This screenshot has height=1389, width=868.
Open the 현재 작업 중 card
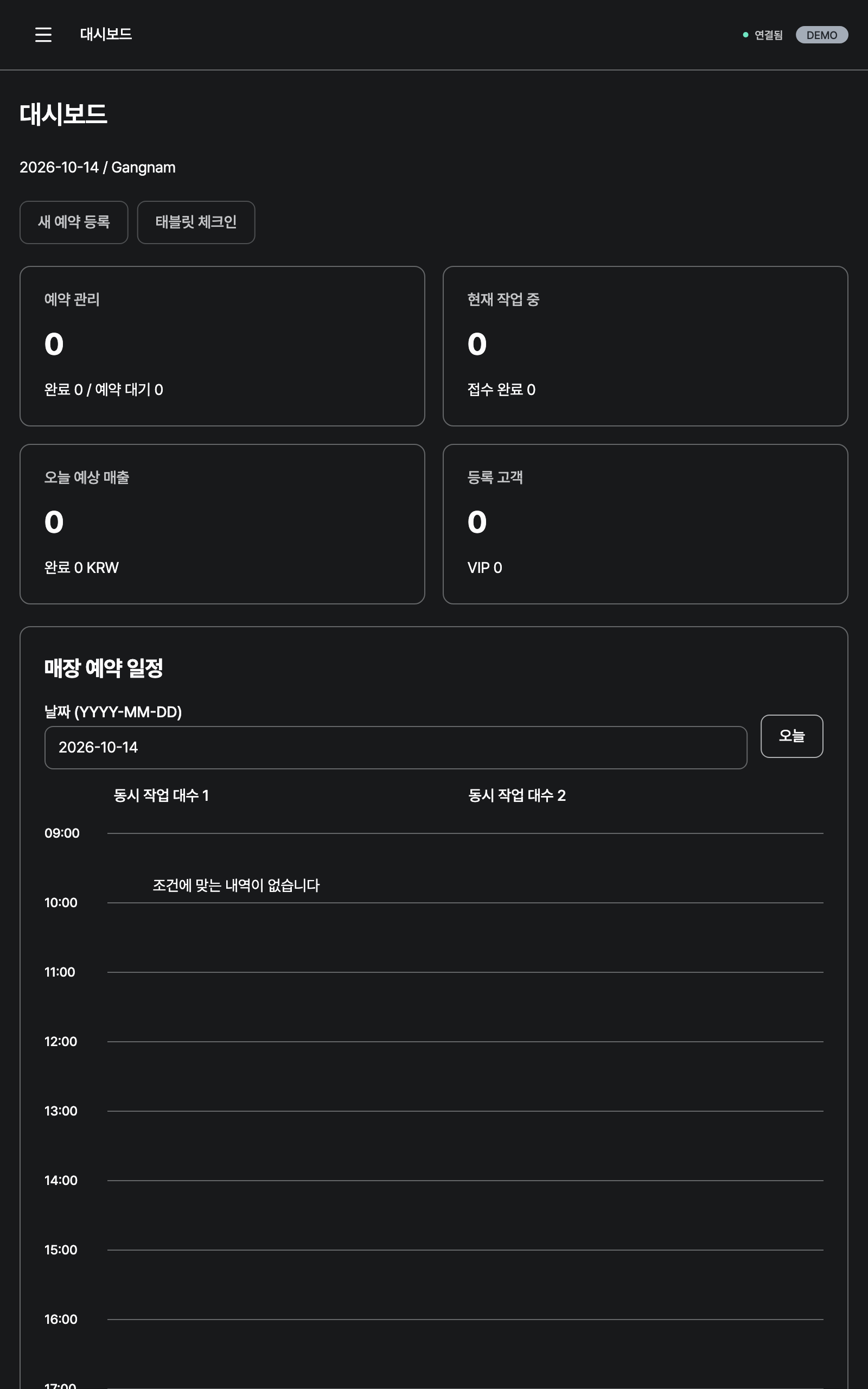click(x=645, y=346)
